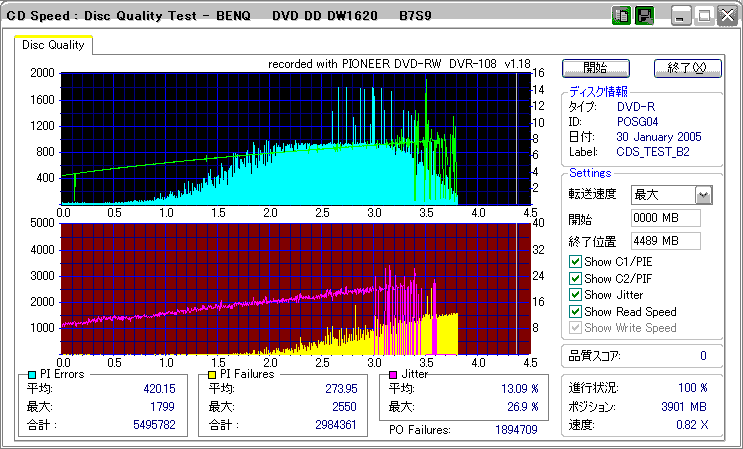Click the disc label CDS_TEST_B2
Image resolution: width=743 pixels, height=449 pixels.
[653, 152]
